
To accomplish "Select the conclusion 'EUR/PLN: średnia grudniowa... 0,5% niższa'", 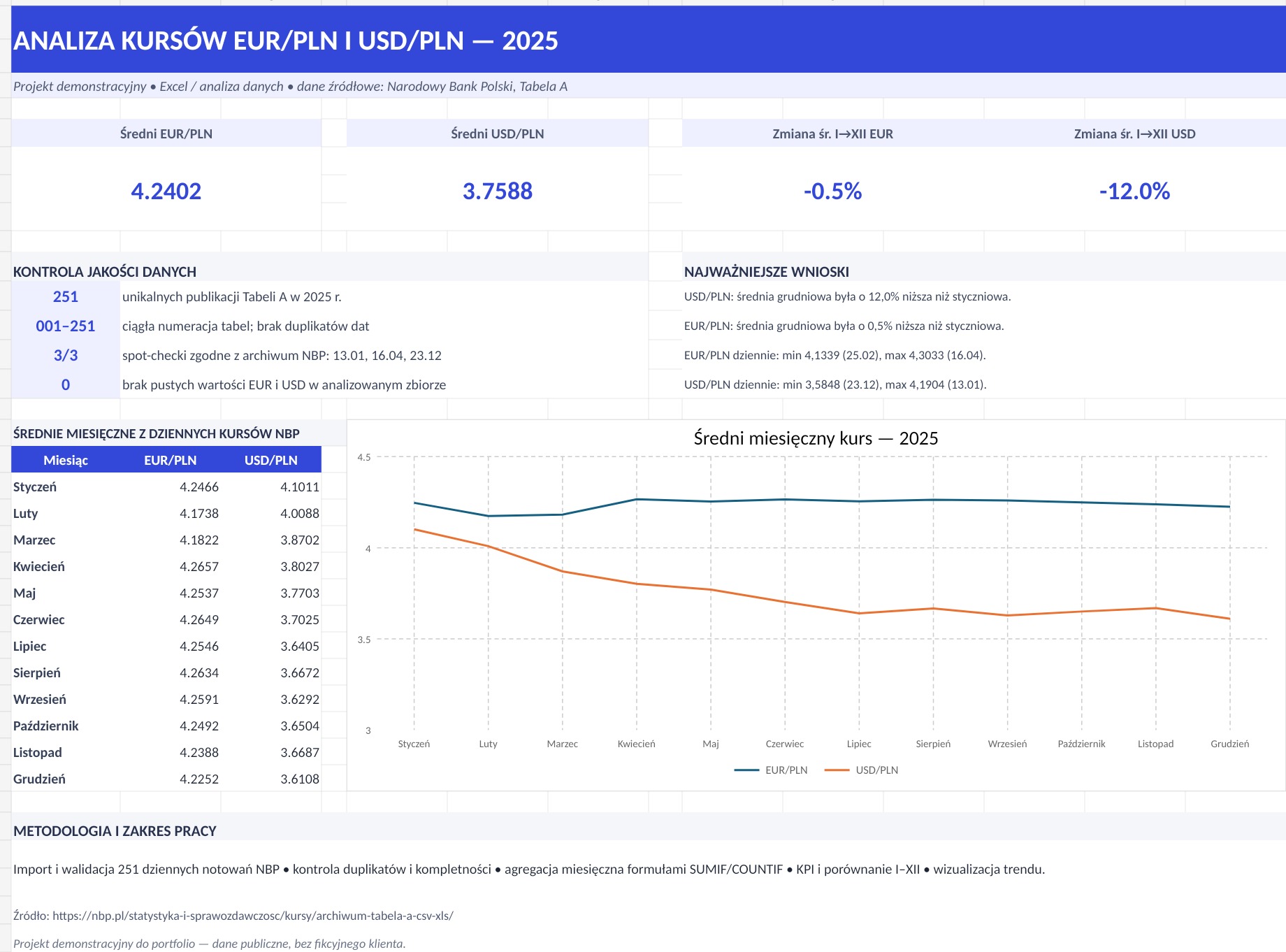I will coord(844,326).
